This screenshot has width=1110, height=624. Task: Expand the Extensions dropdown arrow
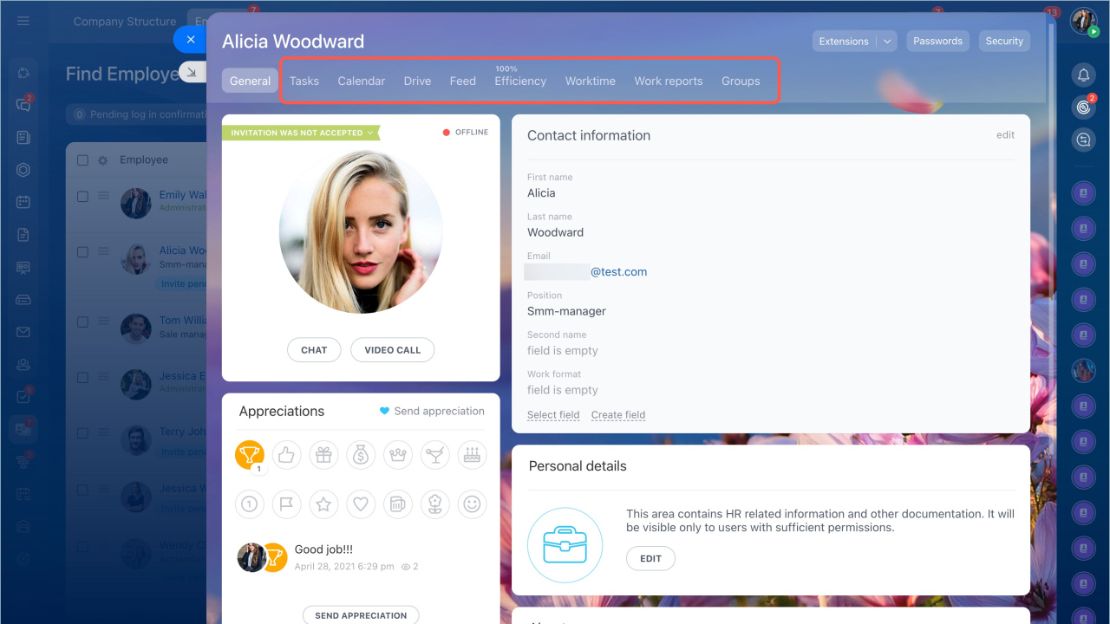click(x=887, y=41)
